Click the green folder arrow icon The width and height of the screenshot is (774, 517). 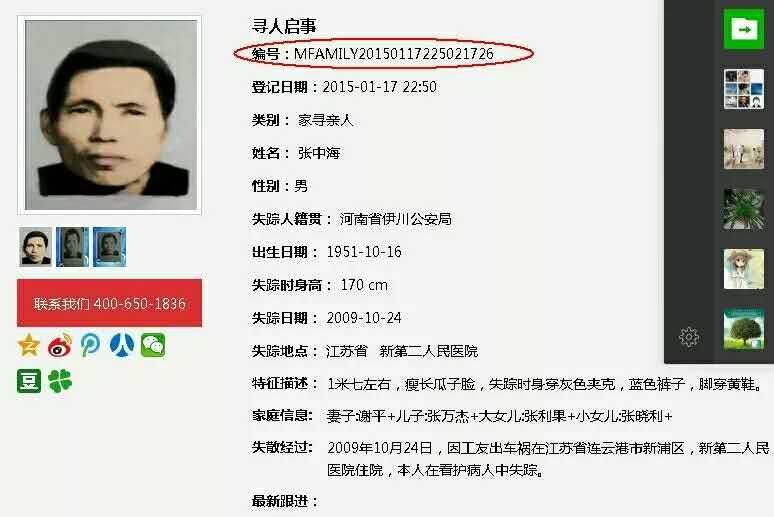click(744, 30)
